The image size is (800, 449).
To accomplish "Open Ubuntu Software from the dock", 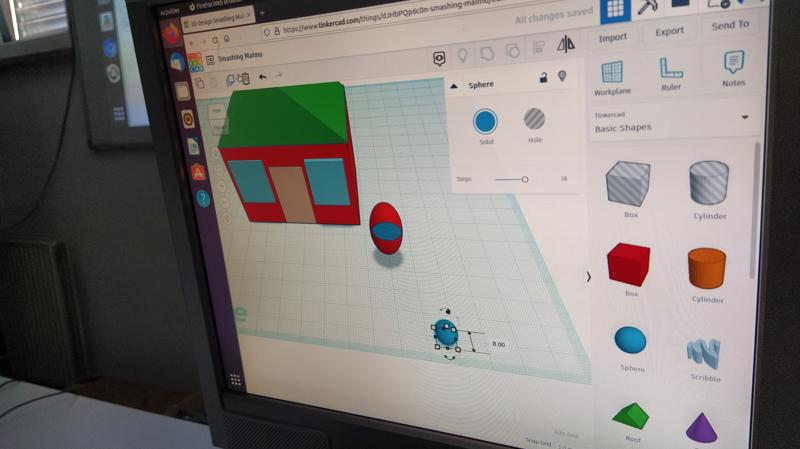I will (198, 172).
